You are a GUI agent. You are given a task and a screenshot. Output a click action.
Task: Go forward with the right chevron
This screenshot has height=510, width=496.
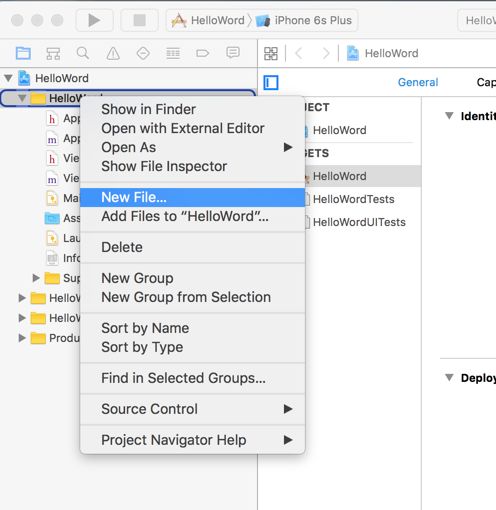pyautogui.click(x=326, y=53)
